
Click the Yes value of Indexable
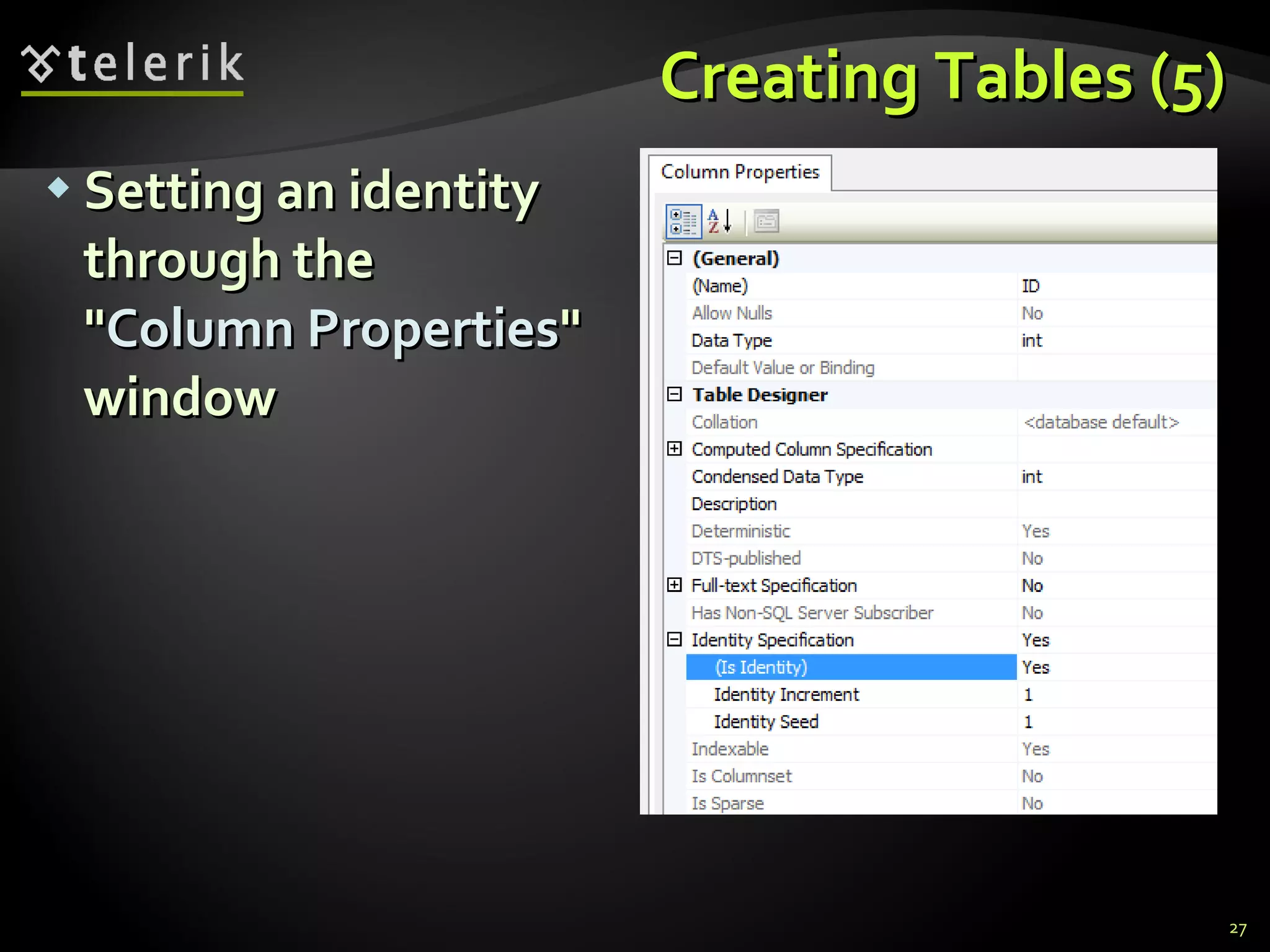tap(1036, 749)
